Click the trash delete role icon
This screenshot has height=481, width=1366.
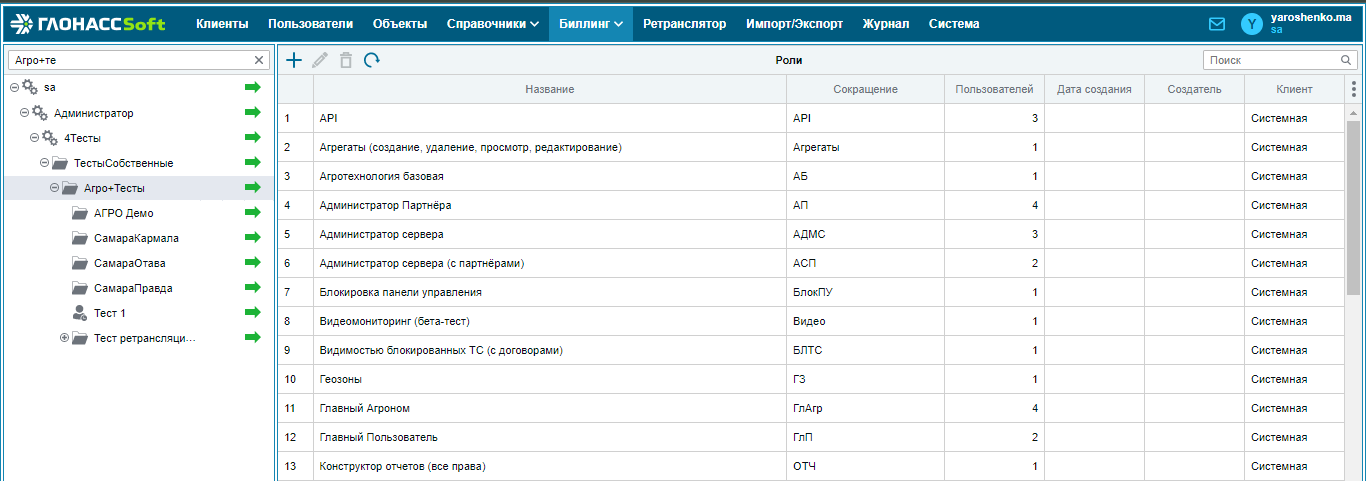(346, 60)
